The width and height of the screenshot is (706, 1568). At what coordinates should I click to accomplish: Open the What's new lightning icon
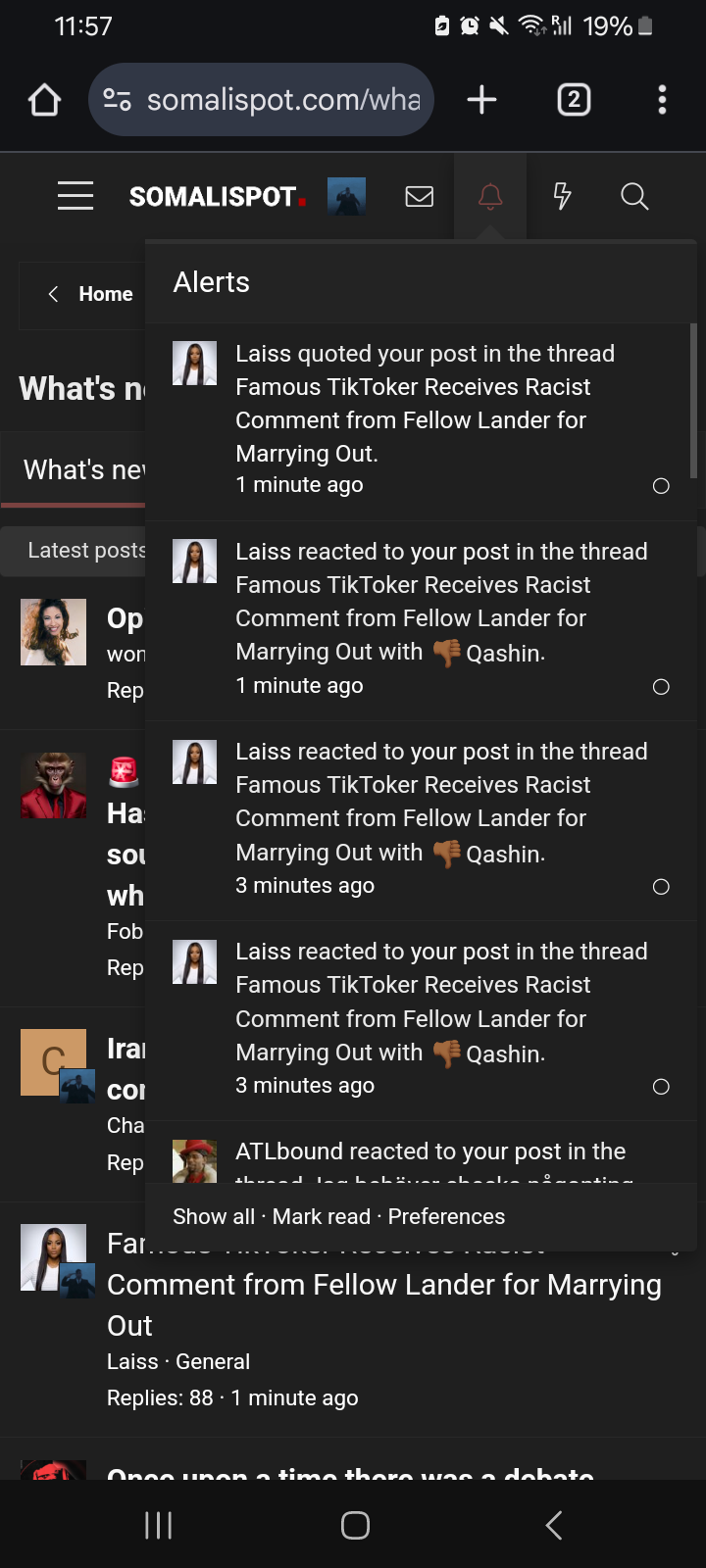tap(562, 197)
